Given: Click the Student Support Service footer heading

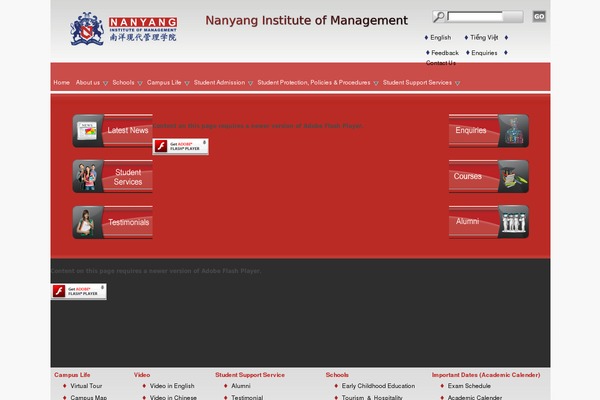Looking at the screenshot, I should [x=250, y=375].
